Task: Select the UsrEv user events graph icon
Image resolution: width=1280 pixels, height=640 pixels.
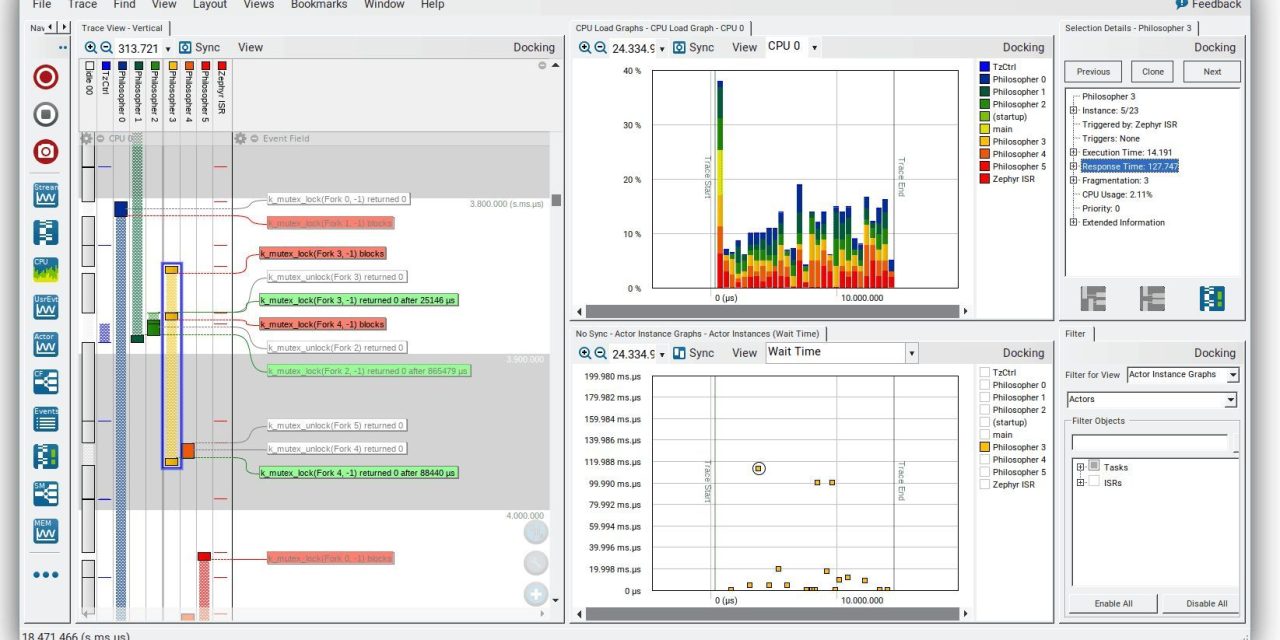Action: 44,305
